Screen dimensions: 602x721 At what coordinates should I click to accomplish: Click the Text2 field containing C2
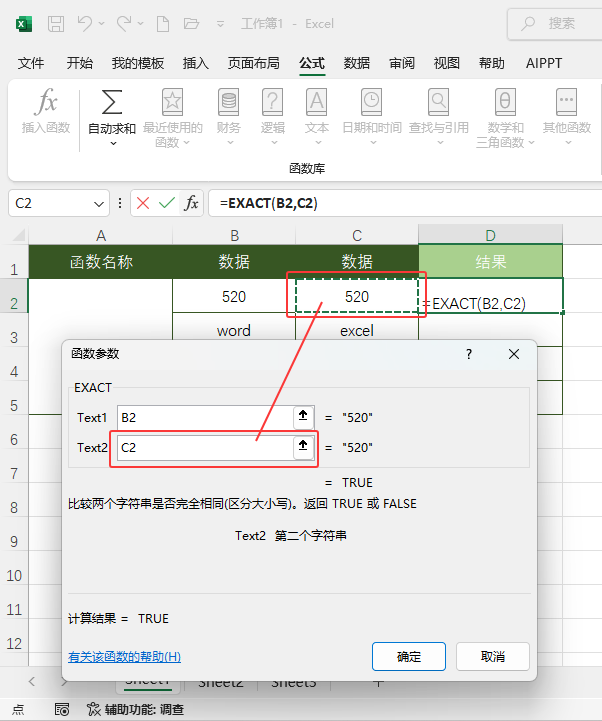click(205, 447)
